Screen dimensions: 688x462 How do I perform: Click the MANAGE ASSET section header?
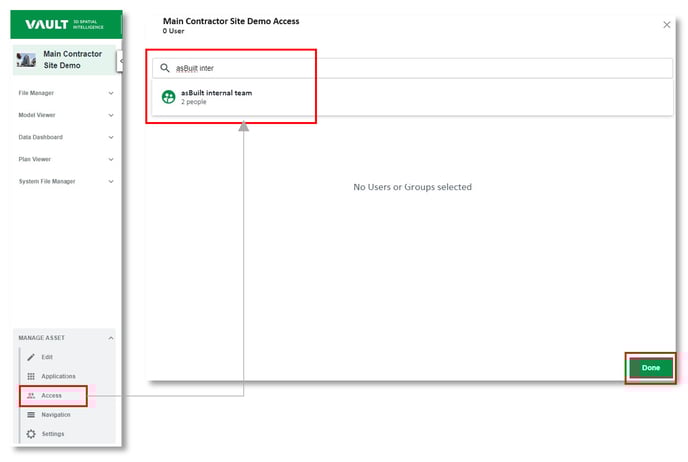pyautogui.click(x=42, y=338)
